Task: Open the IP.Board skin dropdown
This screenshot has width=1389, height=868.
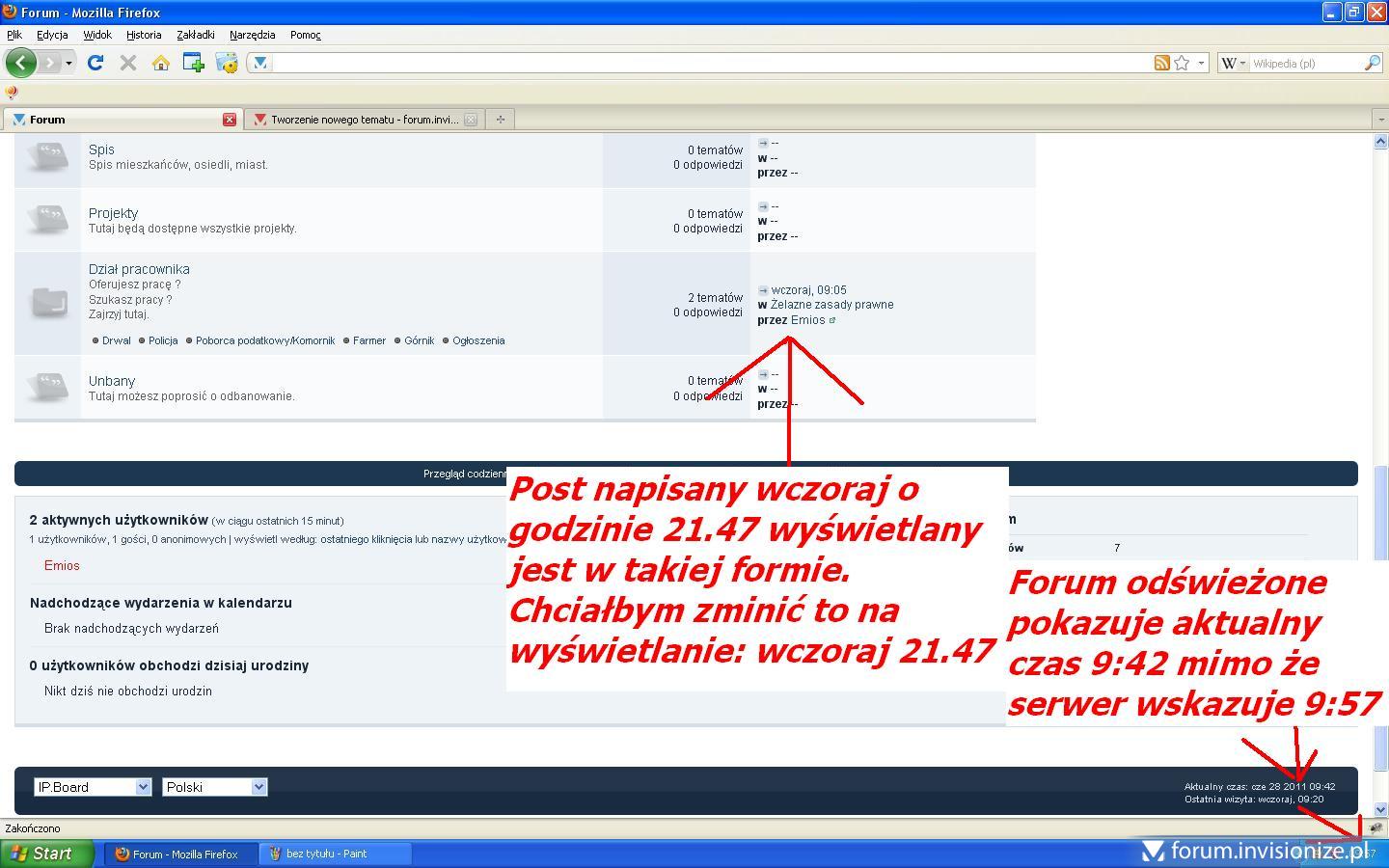Action: (93, 787)
